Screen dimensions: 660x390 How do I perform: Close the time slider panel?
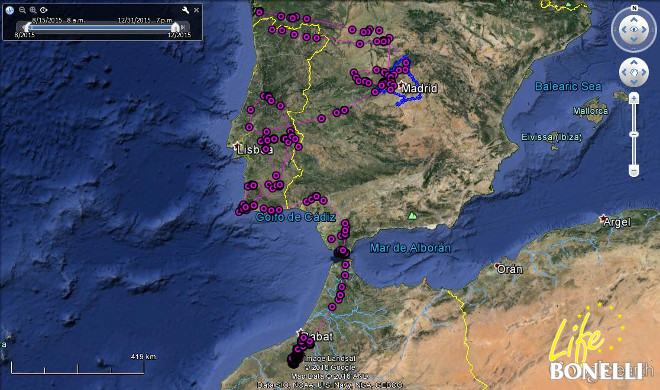pyautogui.click(x=196, y=10)
